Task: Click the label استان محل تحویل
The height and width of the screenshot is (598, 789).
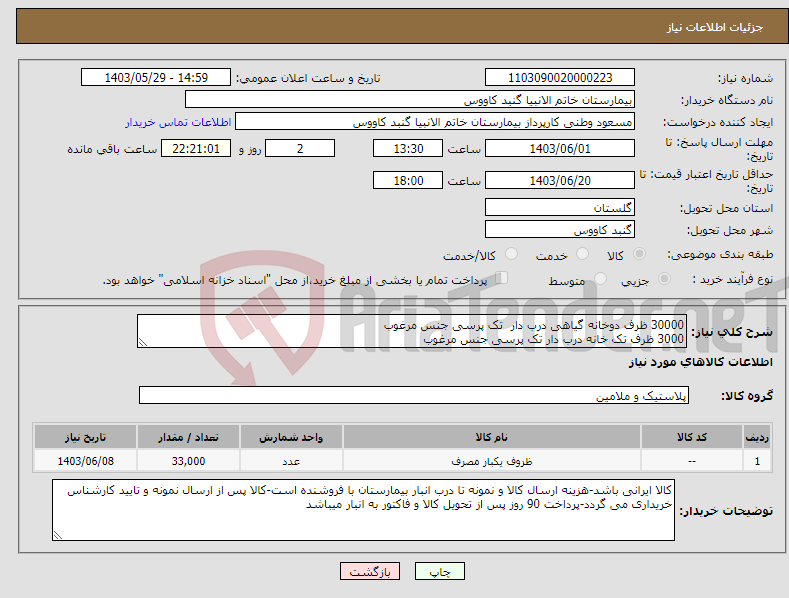Action: point(727,208)
